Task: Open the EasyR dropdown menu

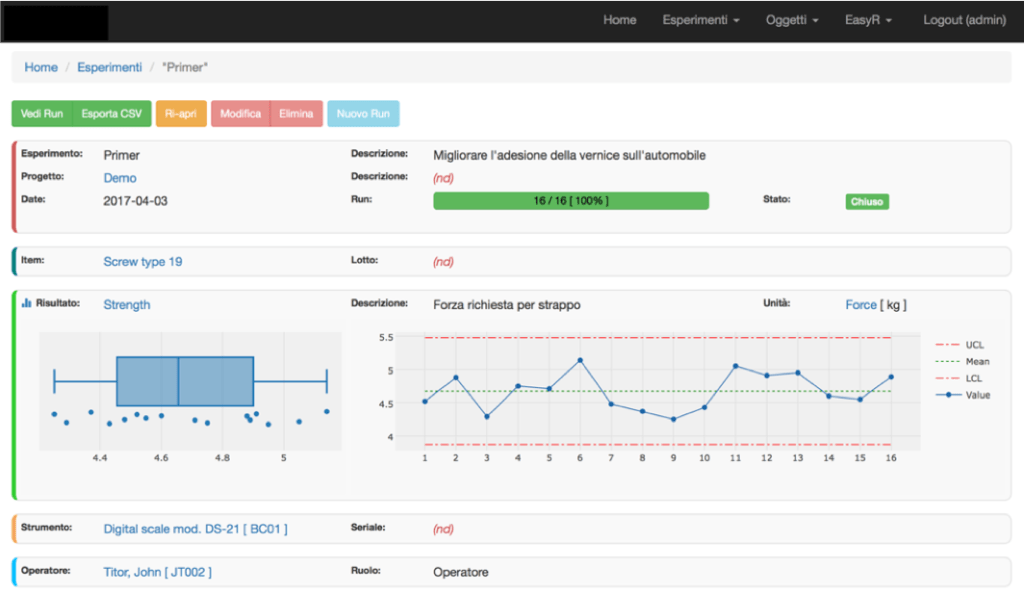Action: pyautogui.click(x=868, y=20)
